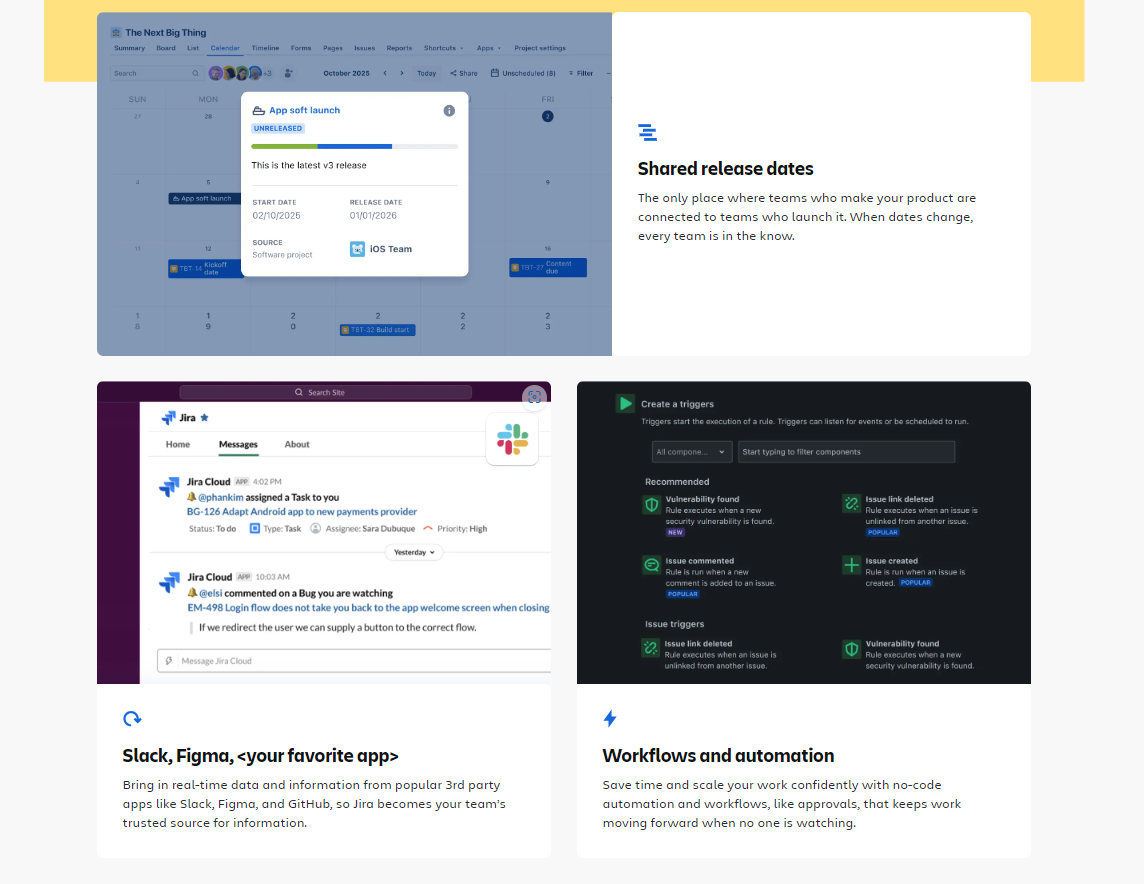Click the Message Jira Cloud input box

(x=355, y=661)
